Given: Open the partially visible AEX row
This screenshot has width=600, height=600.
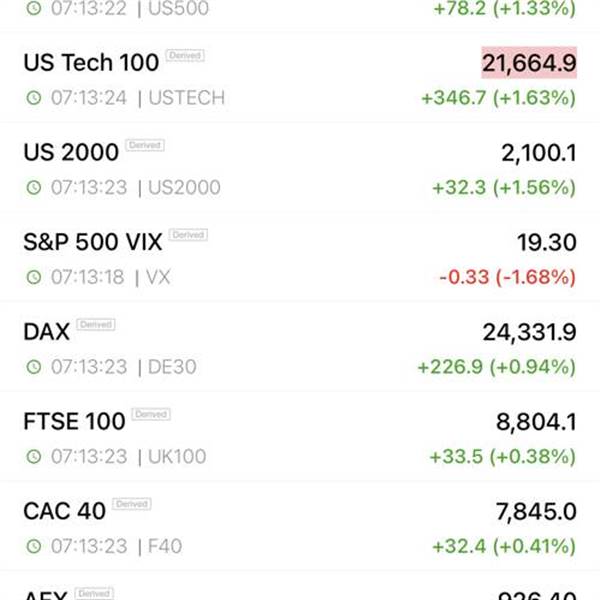Looking at the screenshot, I should click(300, 586).
